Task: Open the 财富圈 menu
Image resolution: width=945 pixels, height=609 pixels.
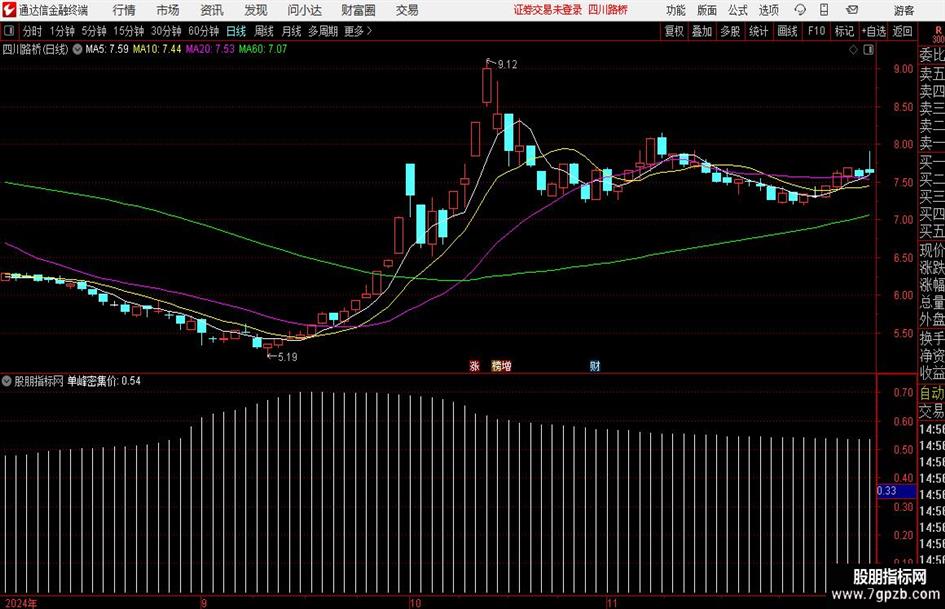Action: click(359, 10)
